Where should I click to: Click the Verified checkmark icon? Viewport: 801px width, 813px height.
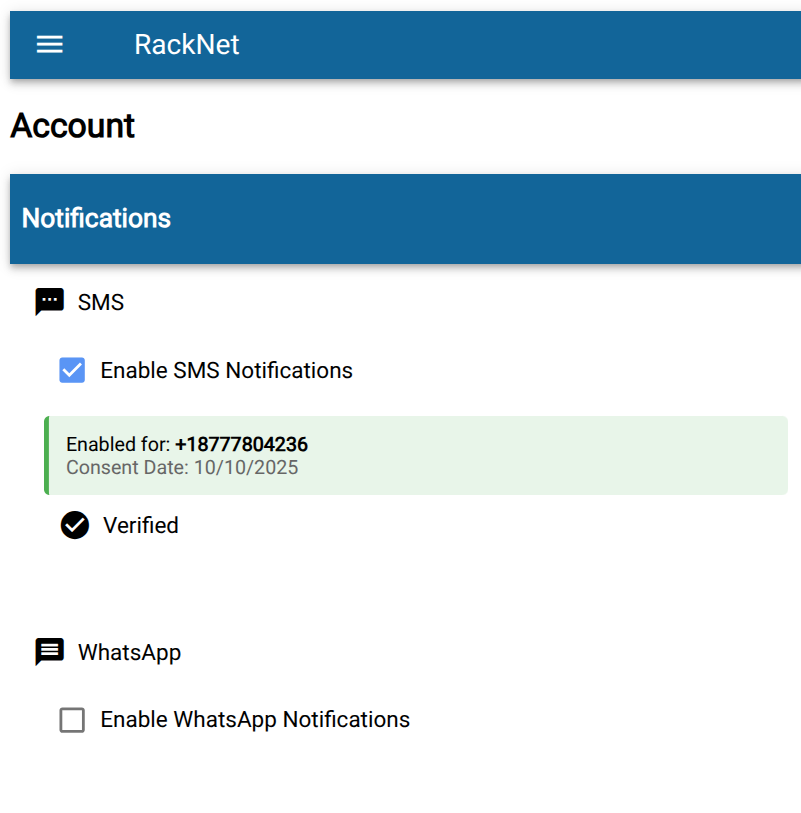point(75,525)
